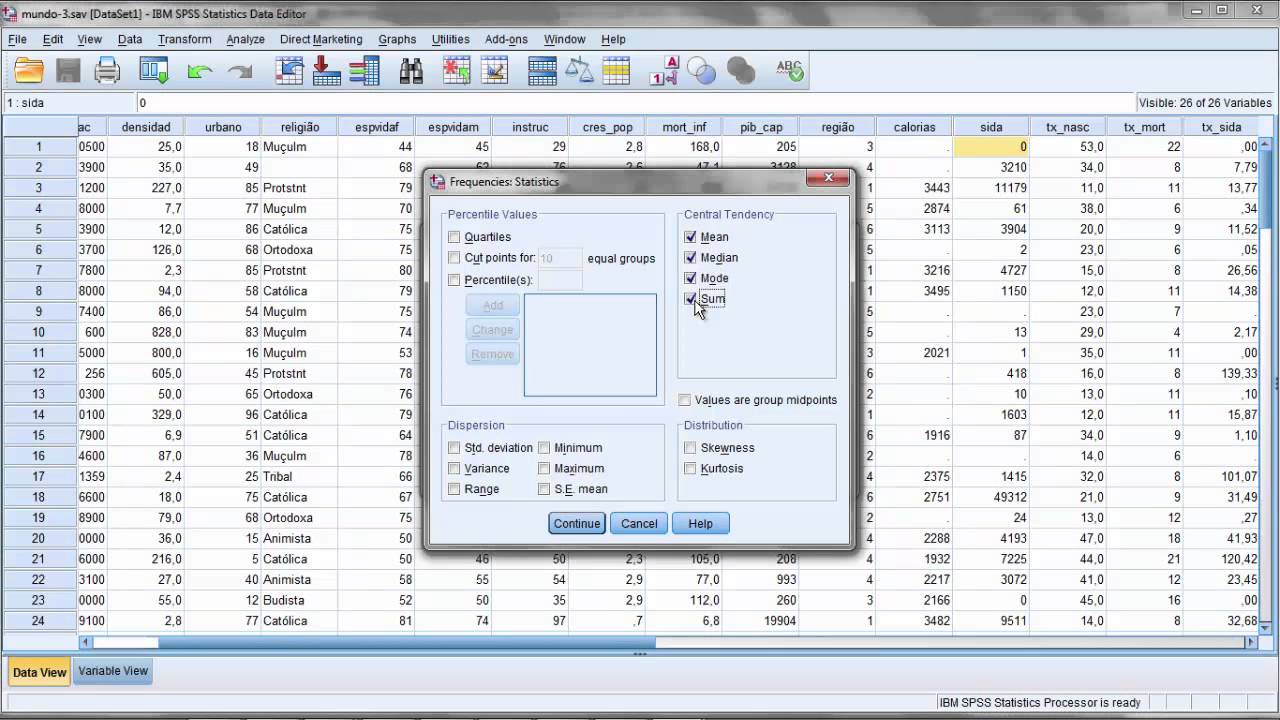1280x720 pixels.
Task: Select the religião column header
Action: click(299, 127)
